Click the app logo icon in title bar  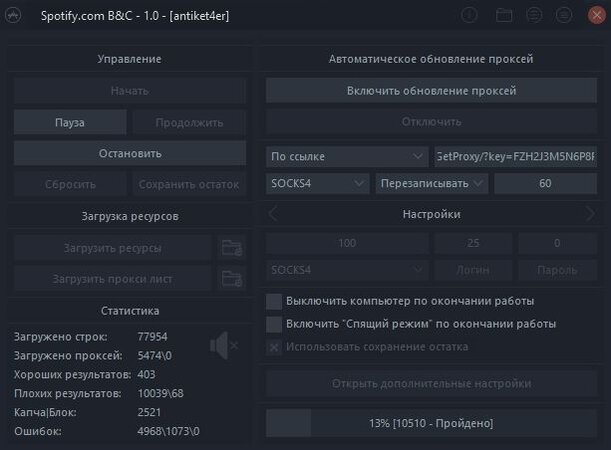click(13, 16)
